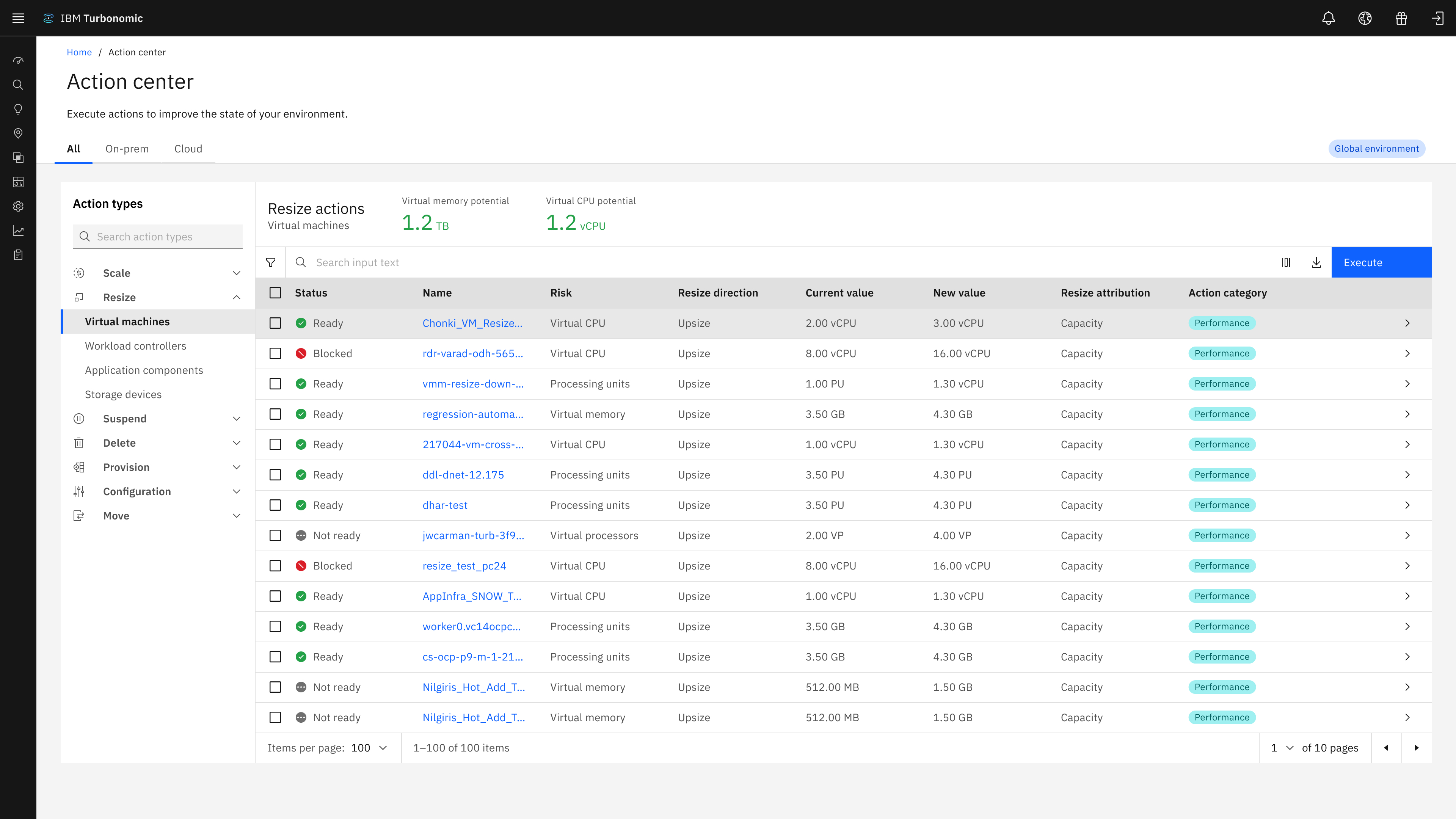Click the globe icon in header
The width and height of the screenshot is (1456, 819).
[1365, 18]
